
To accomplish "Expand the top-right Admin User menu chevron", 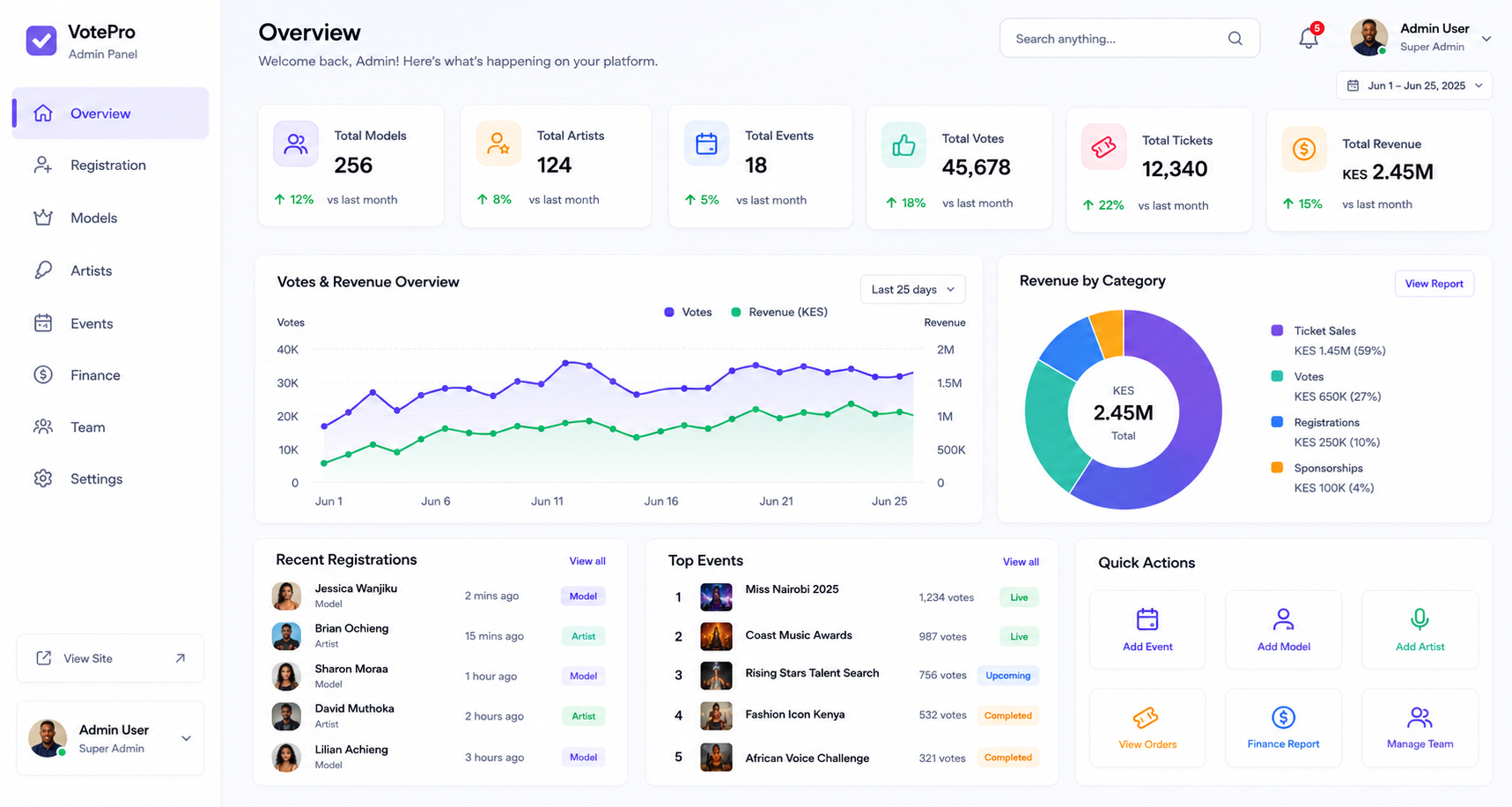I will (1486, 39).
